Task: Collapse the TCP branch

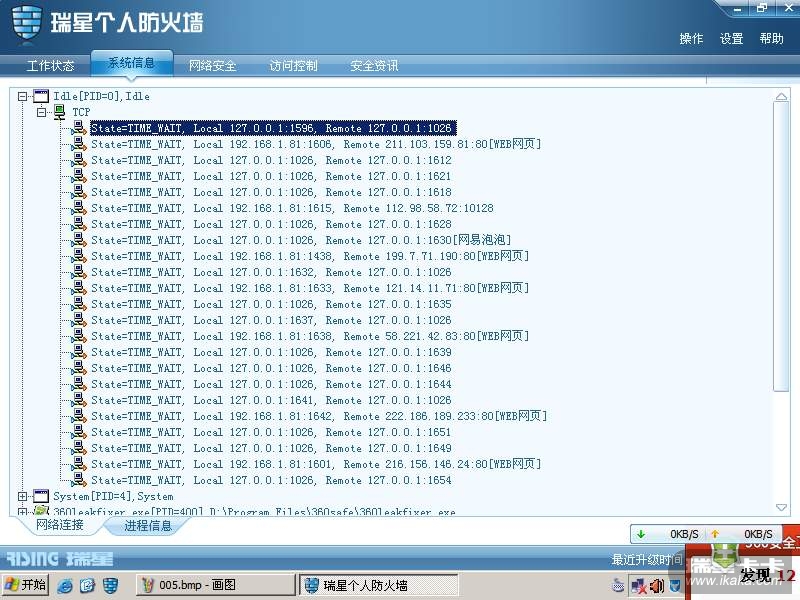Action: 41,112
